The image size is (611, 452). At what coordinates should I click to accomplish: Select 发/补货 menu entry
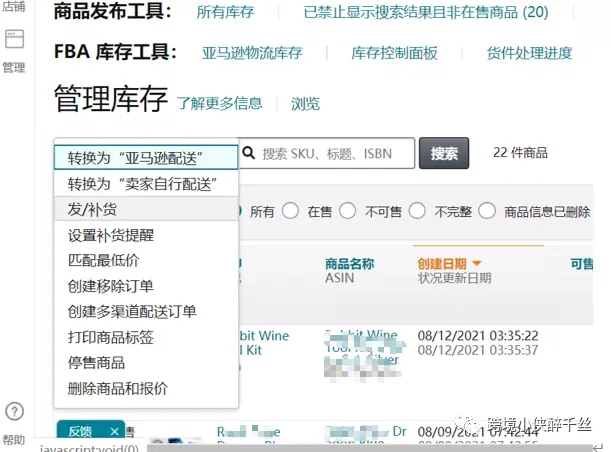pos(146,209)
